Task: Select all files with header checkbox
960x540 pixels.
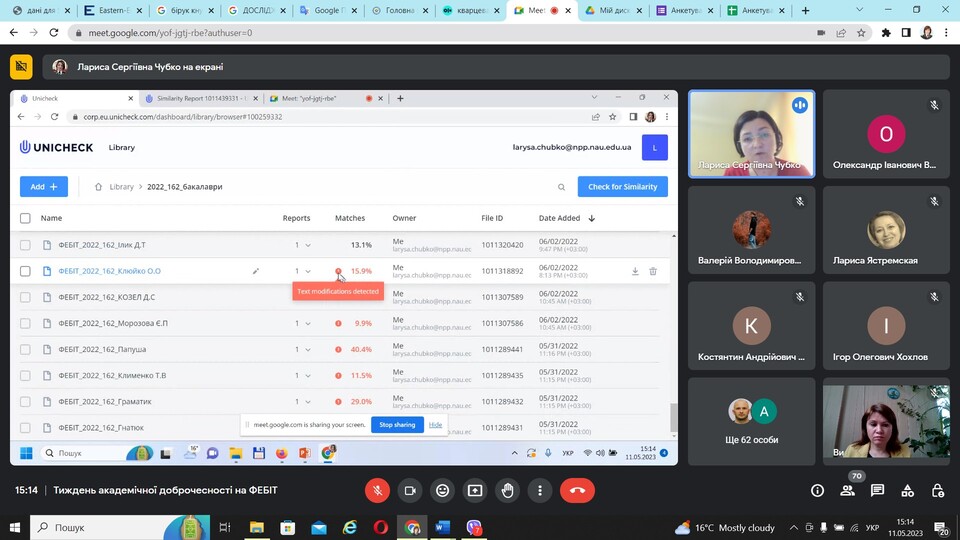Action: coord(26,218)
